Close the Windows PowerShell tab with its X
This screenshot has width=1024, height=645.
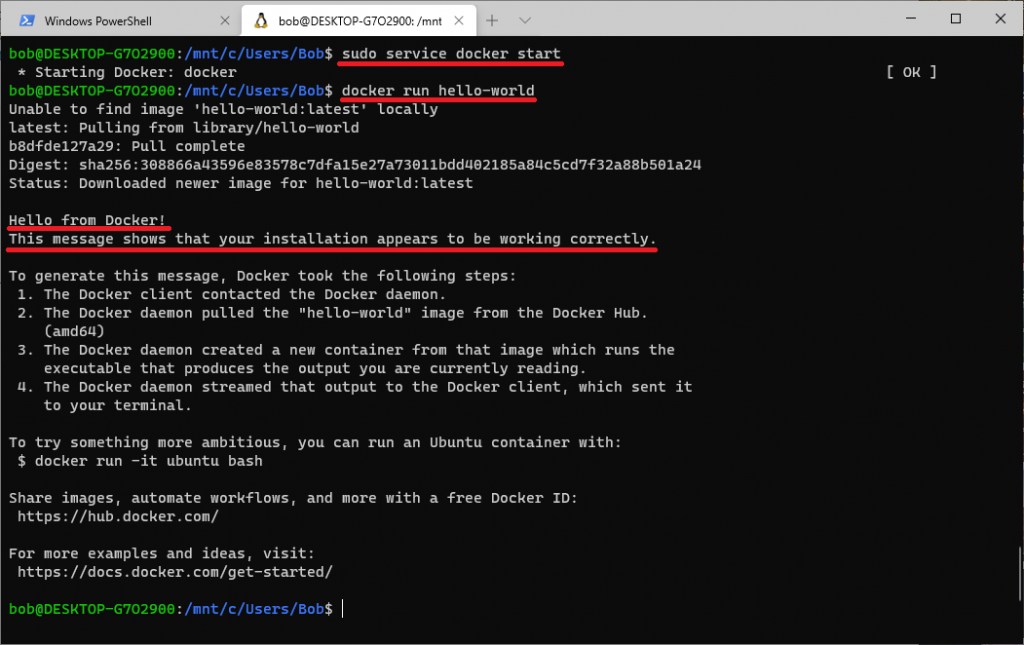[224, 19]
